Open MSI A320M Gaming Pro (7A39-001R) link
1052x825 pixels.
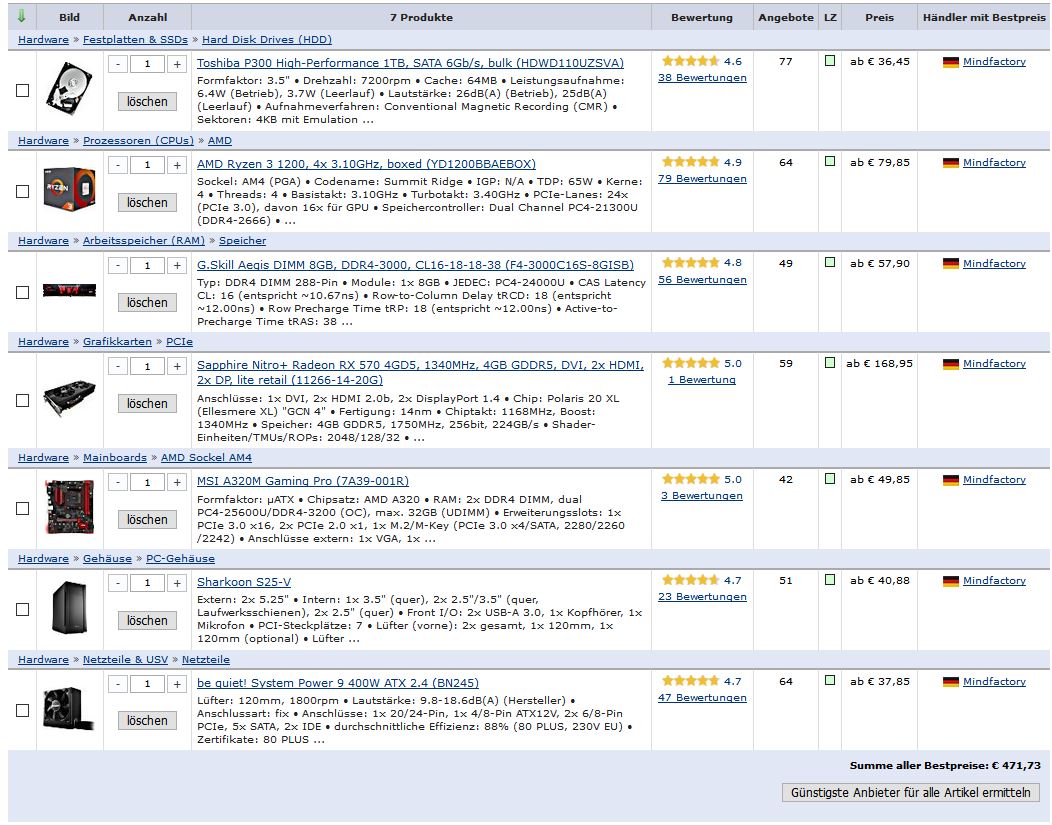(x=303, y=481)
